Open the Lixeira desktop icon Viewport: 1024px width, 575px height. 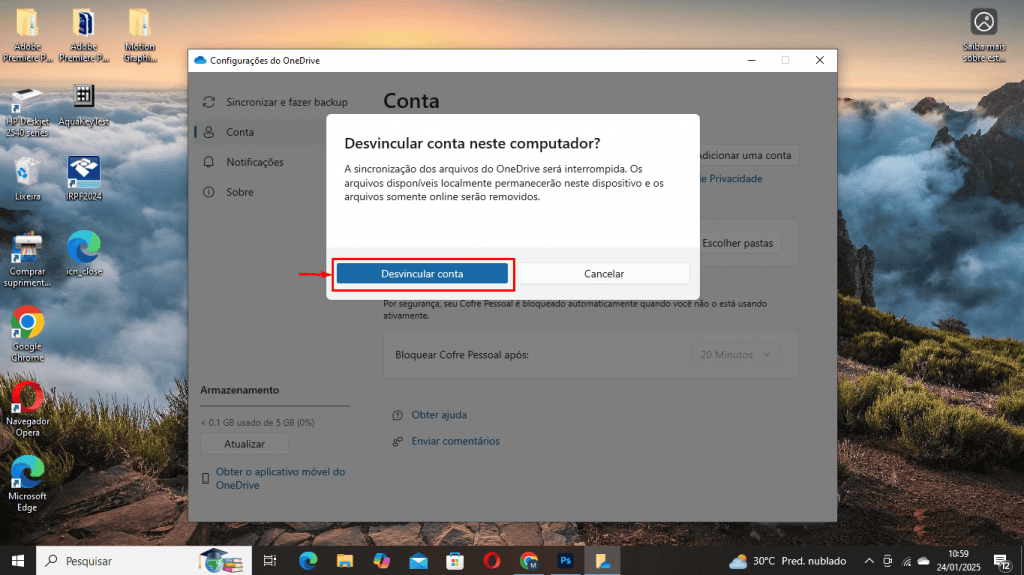[x=27, y=178]
